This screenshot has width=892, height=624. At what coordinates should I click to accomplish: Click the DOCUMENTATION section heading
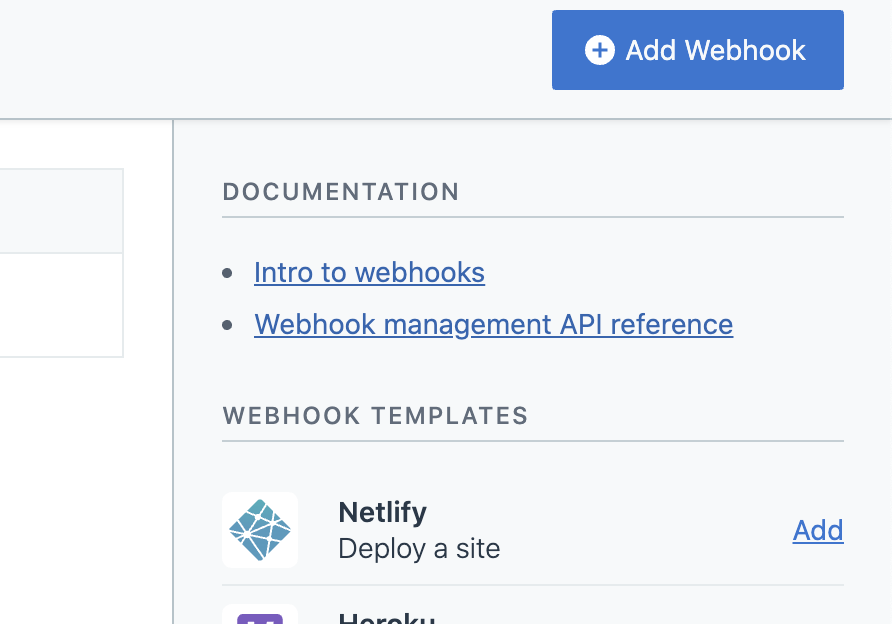click(340, 192)
